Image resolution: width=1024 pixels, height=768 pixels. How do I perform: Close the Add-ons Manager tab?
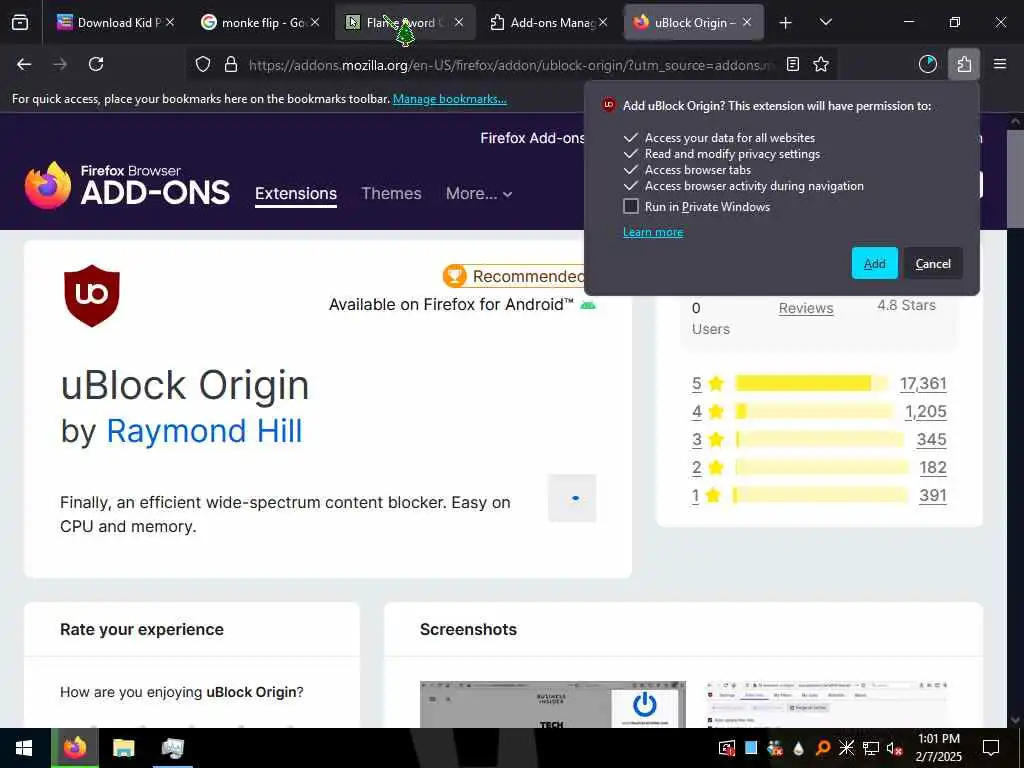(x=603, y=22)
